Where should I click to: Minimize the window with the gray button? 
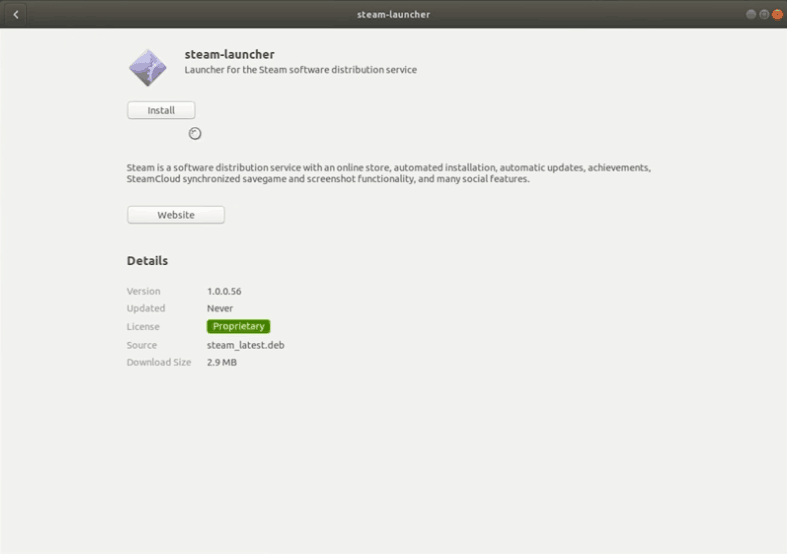(751, 15)
